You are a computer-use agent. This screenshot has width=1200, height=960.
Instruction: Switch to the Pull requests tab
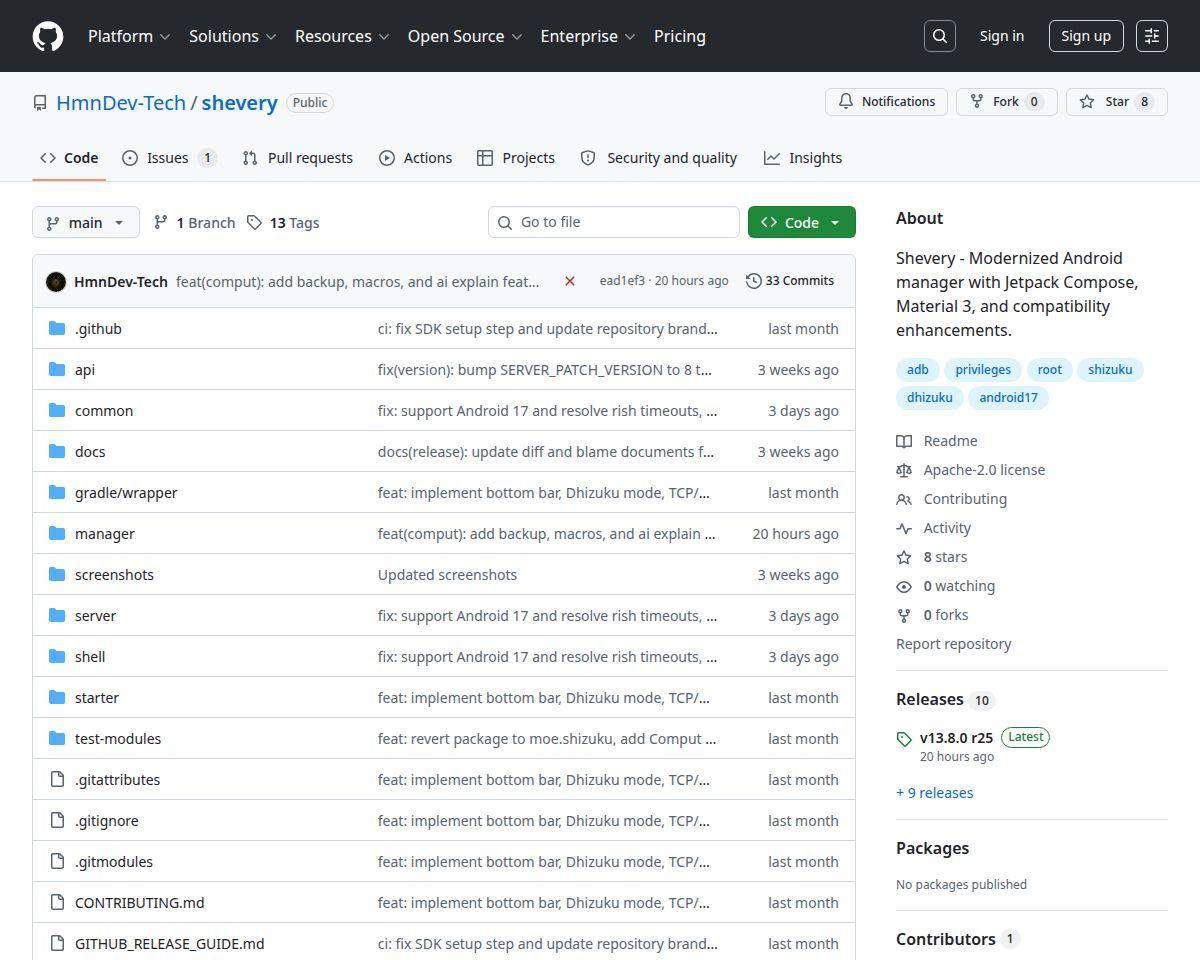pos(297,158)
